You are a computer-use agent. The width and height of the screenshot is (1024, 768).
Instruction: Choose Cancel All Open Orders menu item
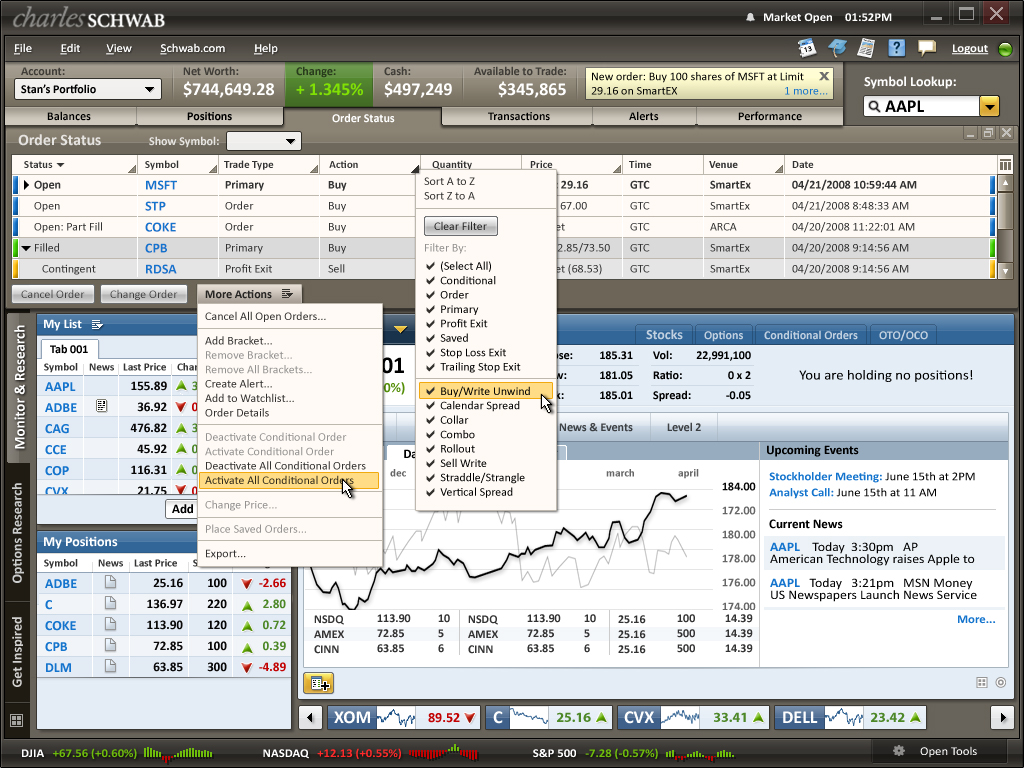pos(265,316)
